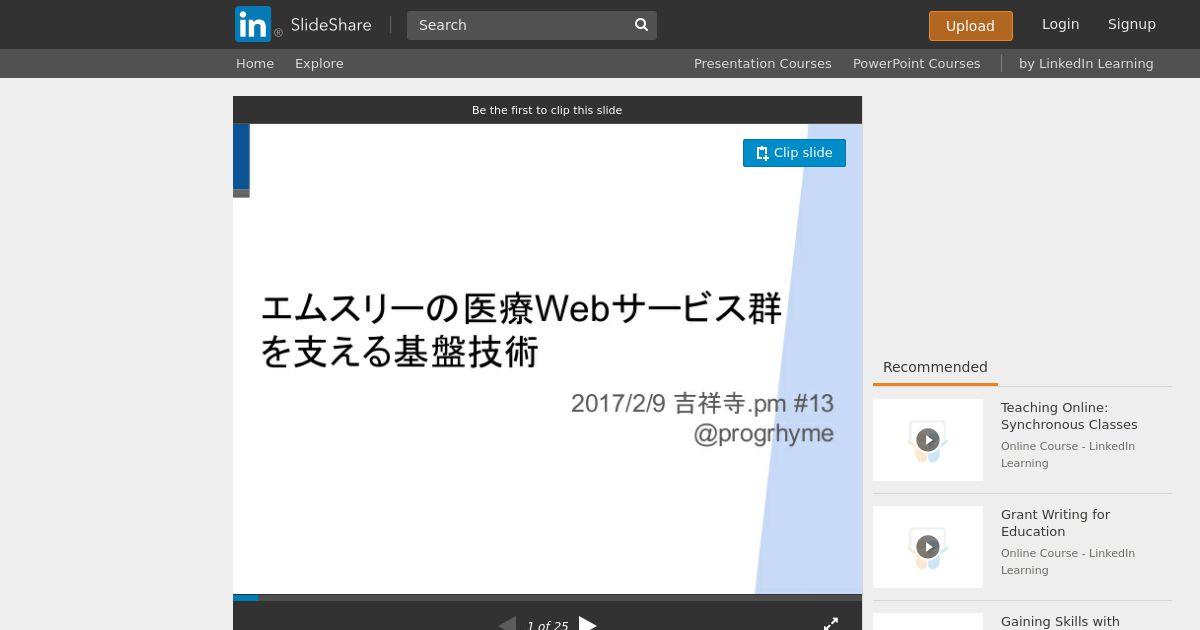The width and height of the screenshot is (1200, 630).
Task: Open the Signup link
Action: click(x=1131, y=24)
